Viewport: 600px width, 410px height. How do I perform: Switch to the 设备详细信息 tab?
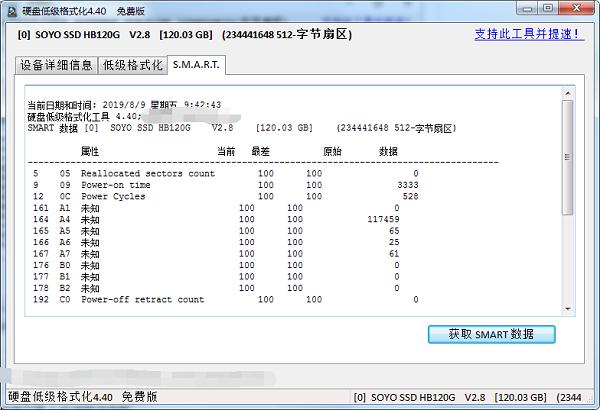[x=56, y=65]
